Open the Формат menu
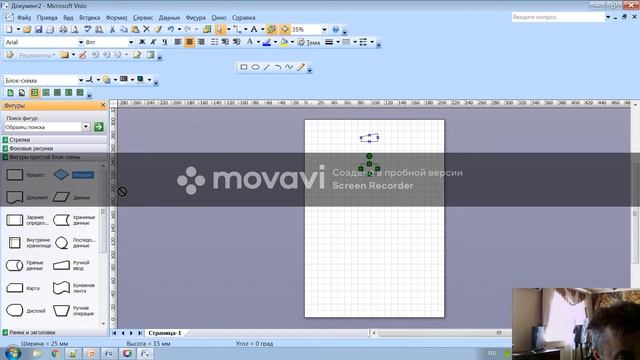This screenshot has width=640, height=360. 116,18
